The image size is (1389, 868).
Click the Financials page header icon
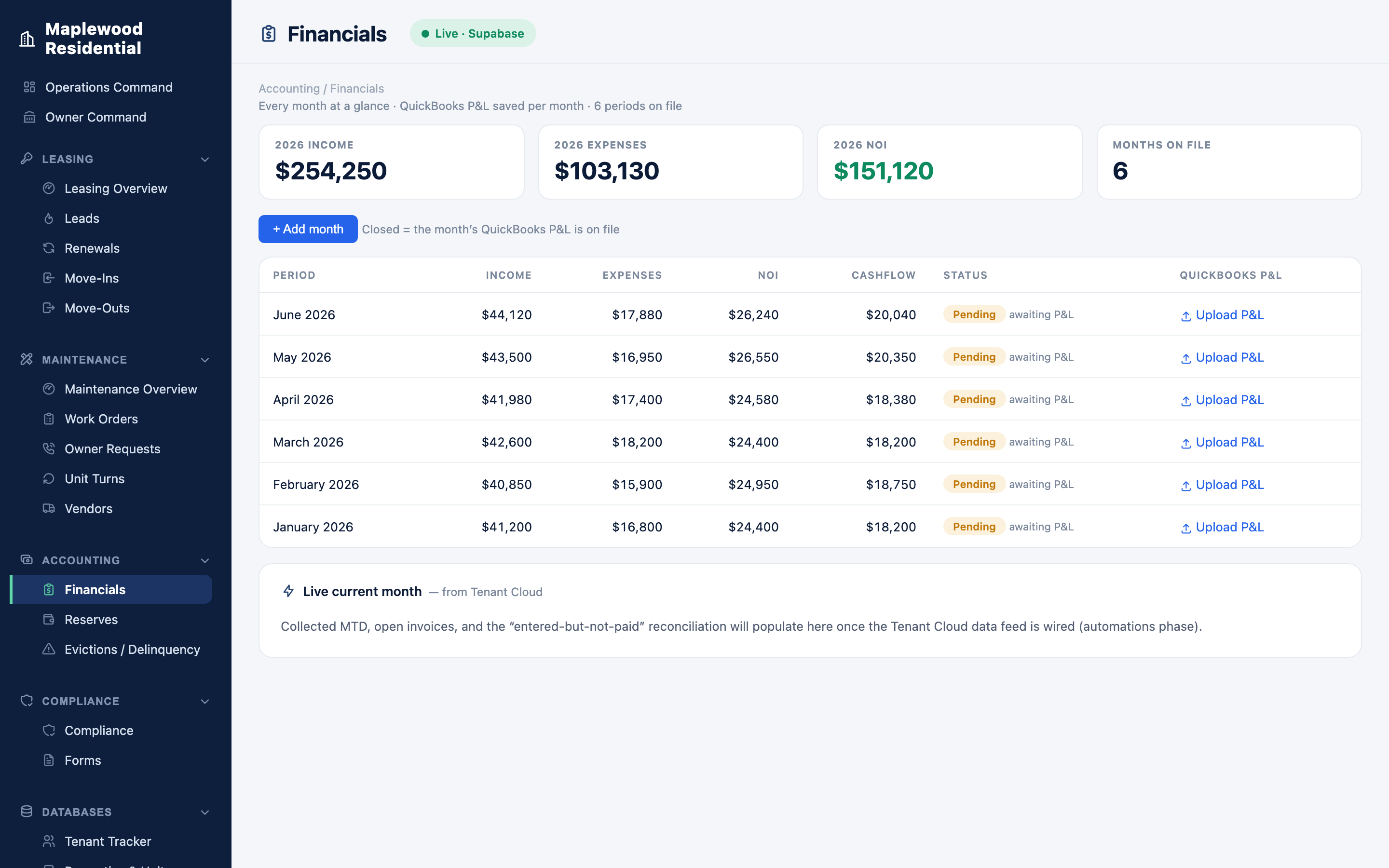click(x=269, y=34)
